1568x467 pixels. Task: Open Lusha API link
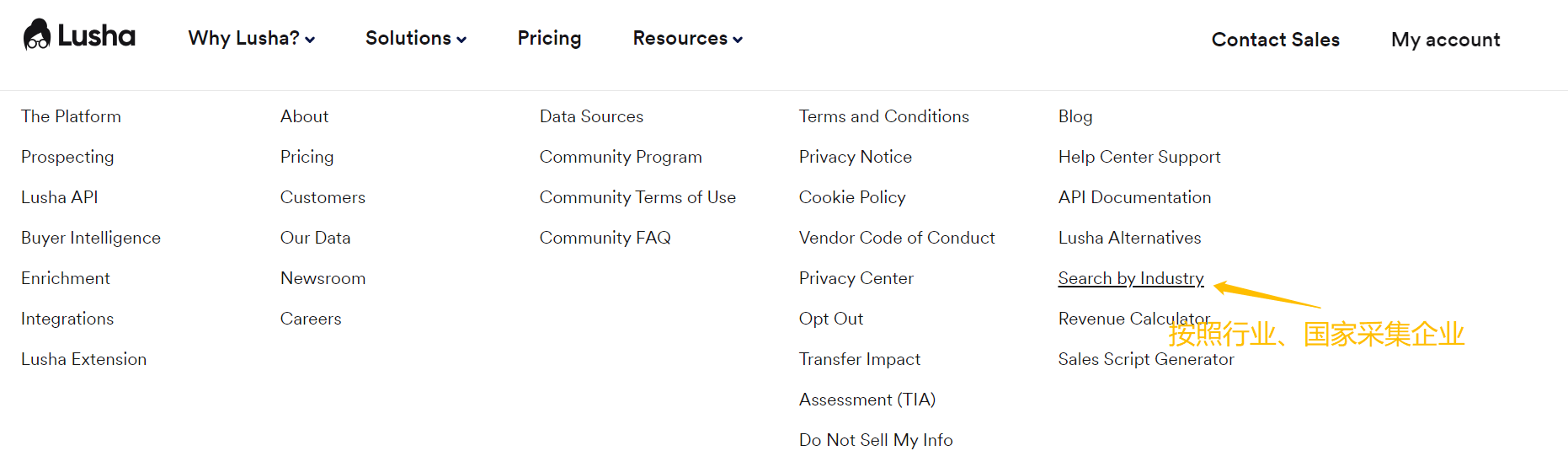(60, 197)
